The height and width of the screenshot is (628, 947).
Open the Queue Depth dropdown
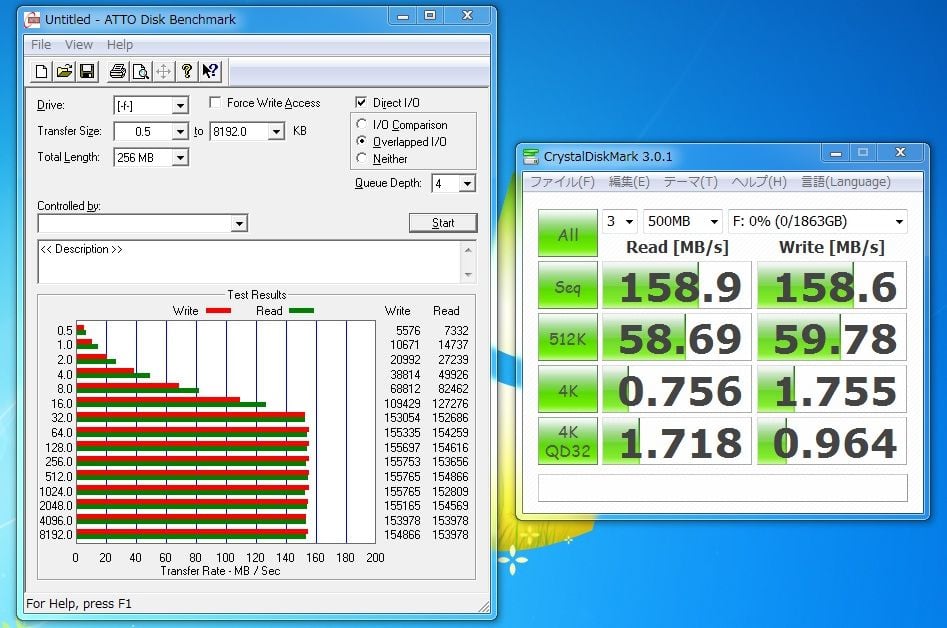point(467,184)
